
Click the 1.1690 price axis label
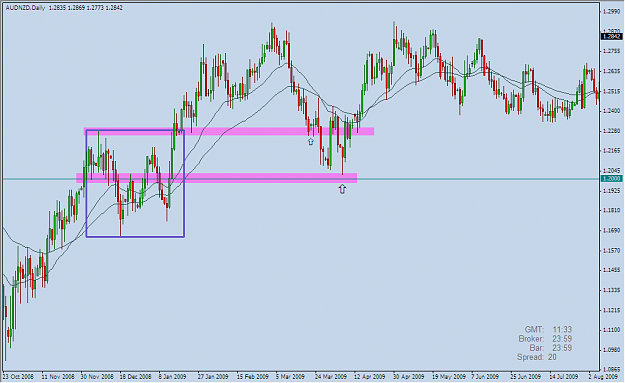point(612,230)
